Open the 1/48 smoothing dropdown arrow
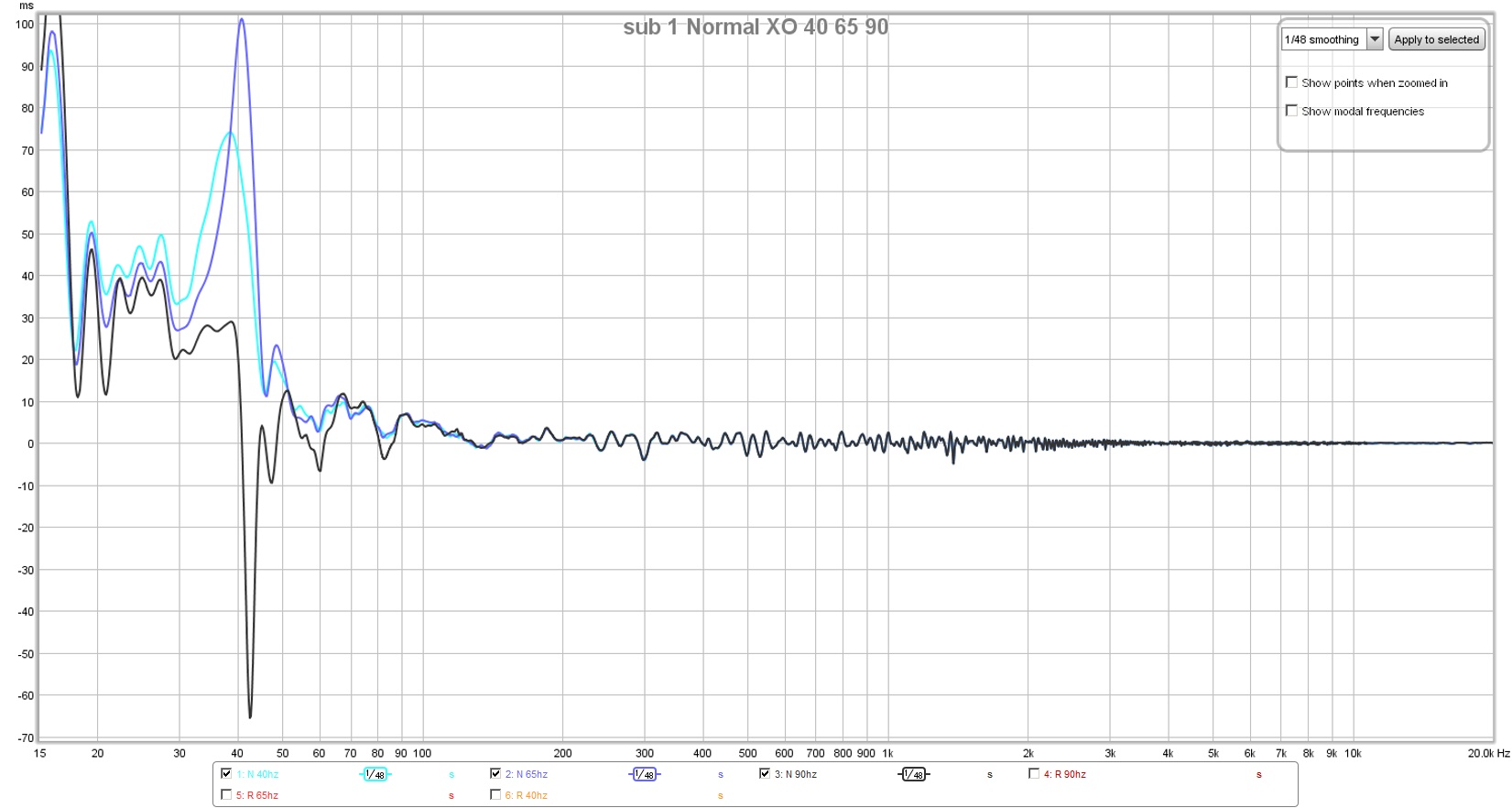The height and width of the screenshot is (808, 1512). pyautogui.click(x=1375, y=39)
